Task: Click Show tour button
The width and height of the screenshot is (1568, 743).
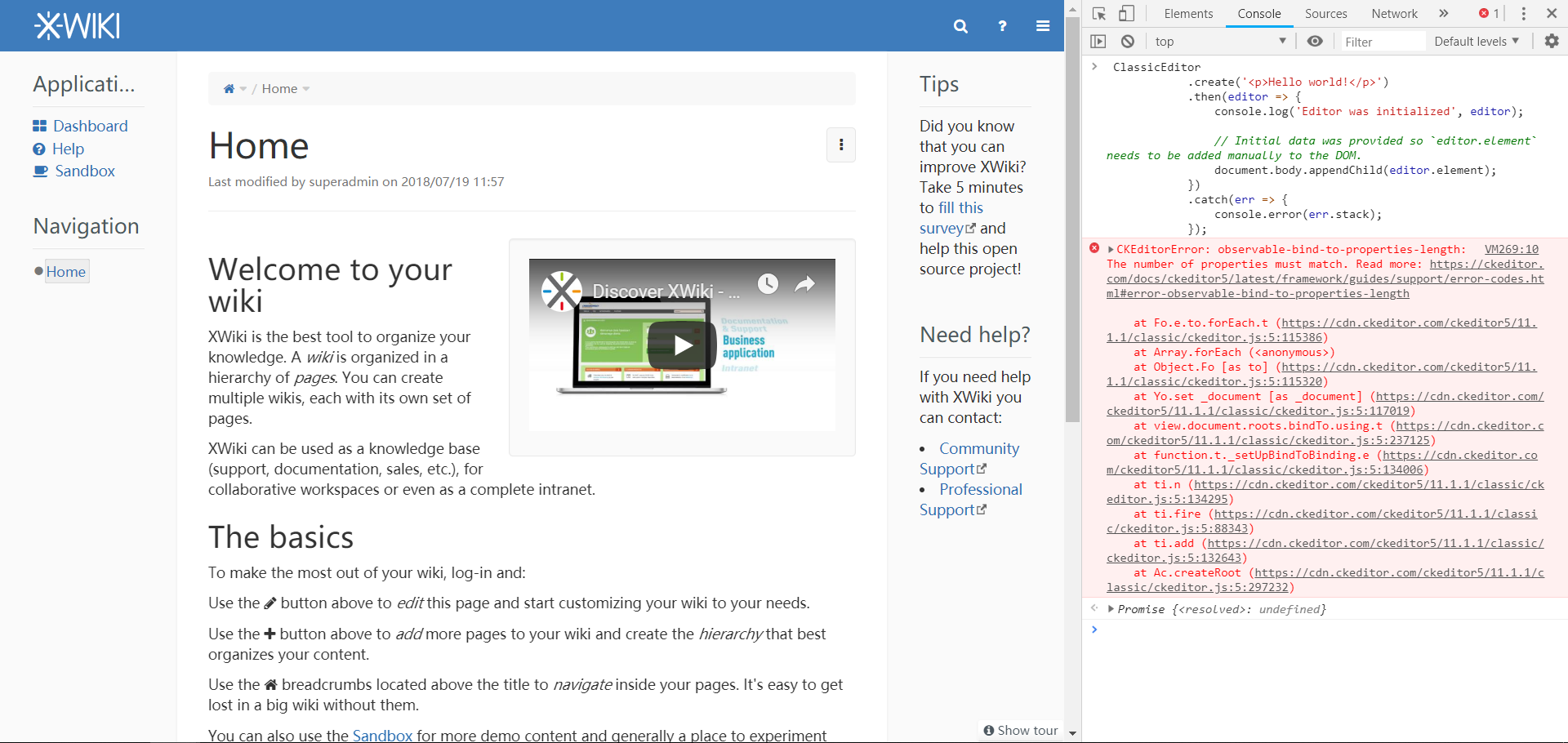Action: click(x=1021, y=730)
